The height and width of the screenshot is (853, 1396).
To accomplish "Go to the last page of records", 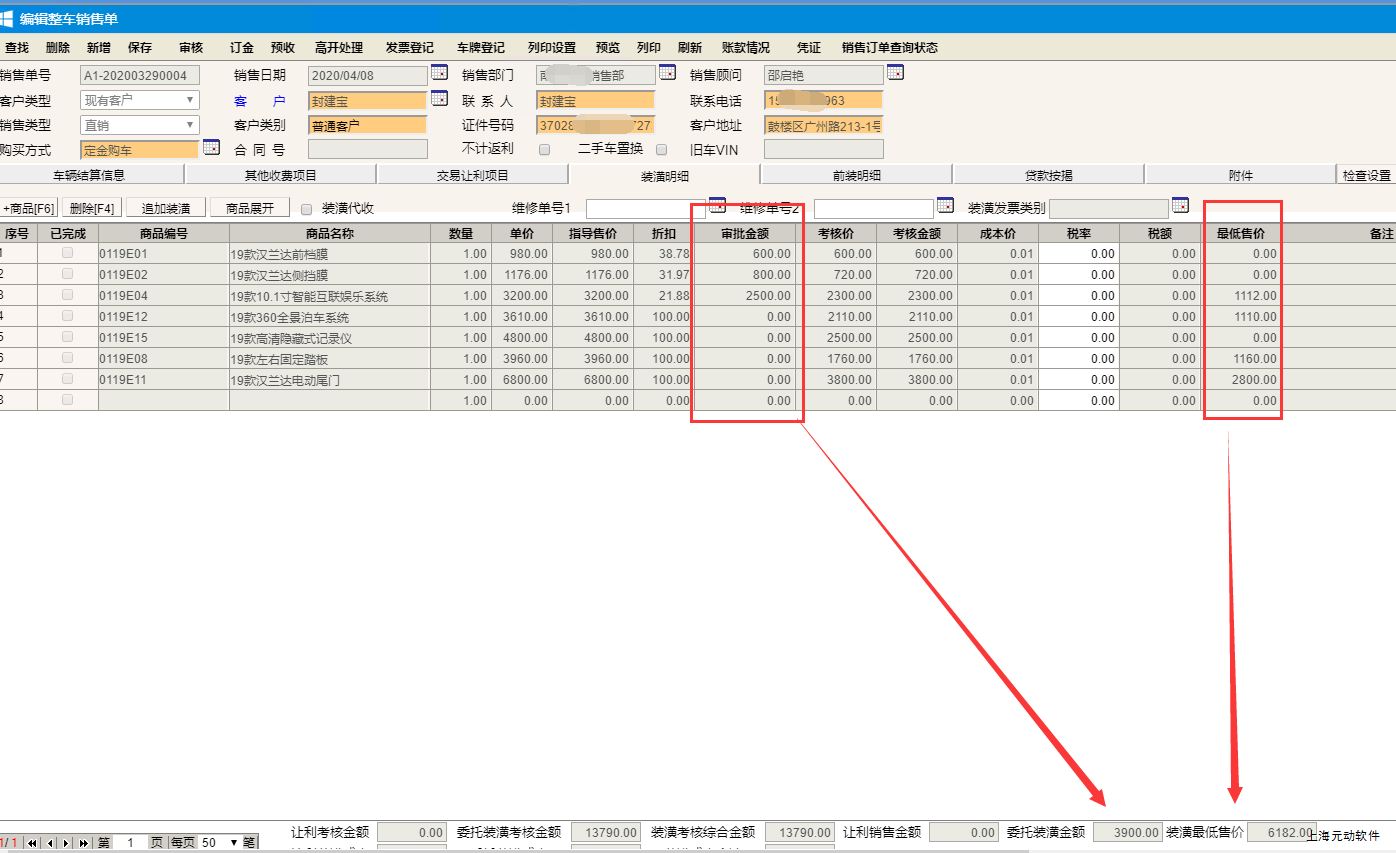I will (84, 843).
